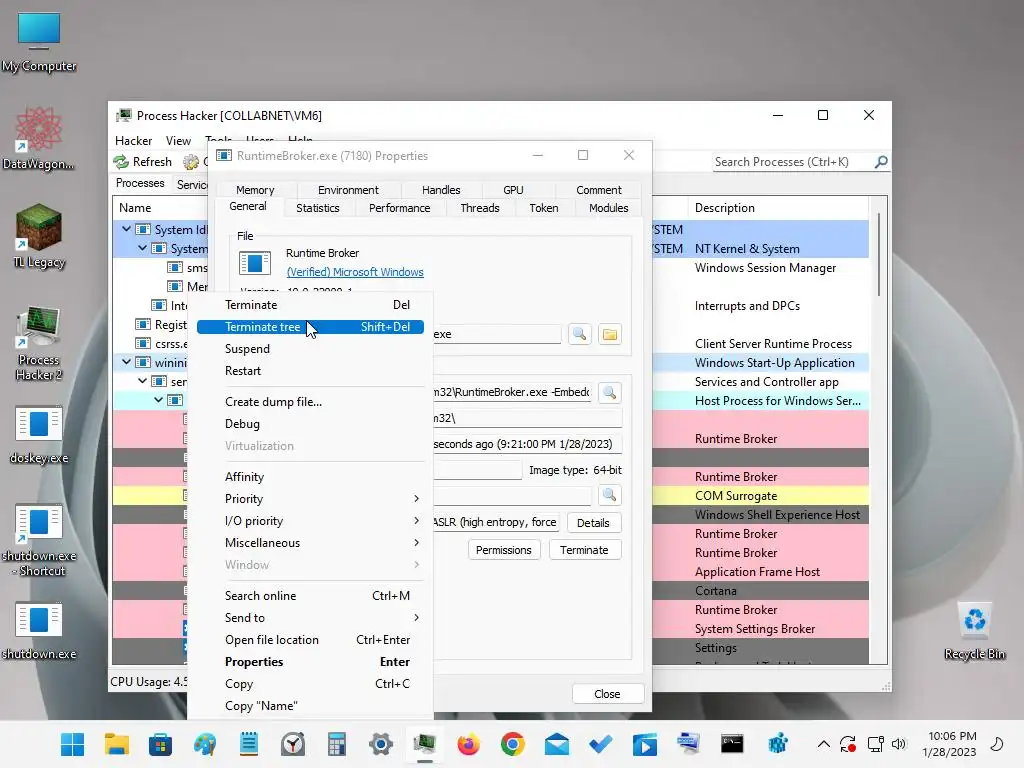This screenshot has width=1024, height=768.
Task: Close the Properties dialog with Close button
Action: pos(607,694)
